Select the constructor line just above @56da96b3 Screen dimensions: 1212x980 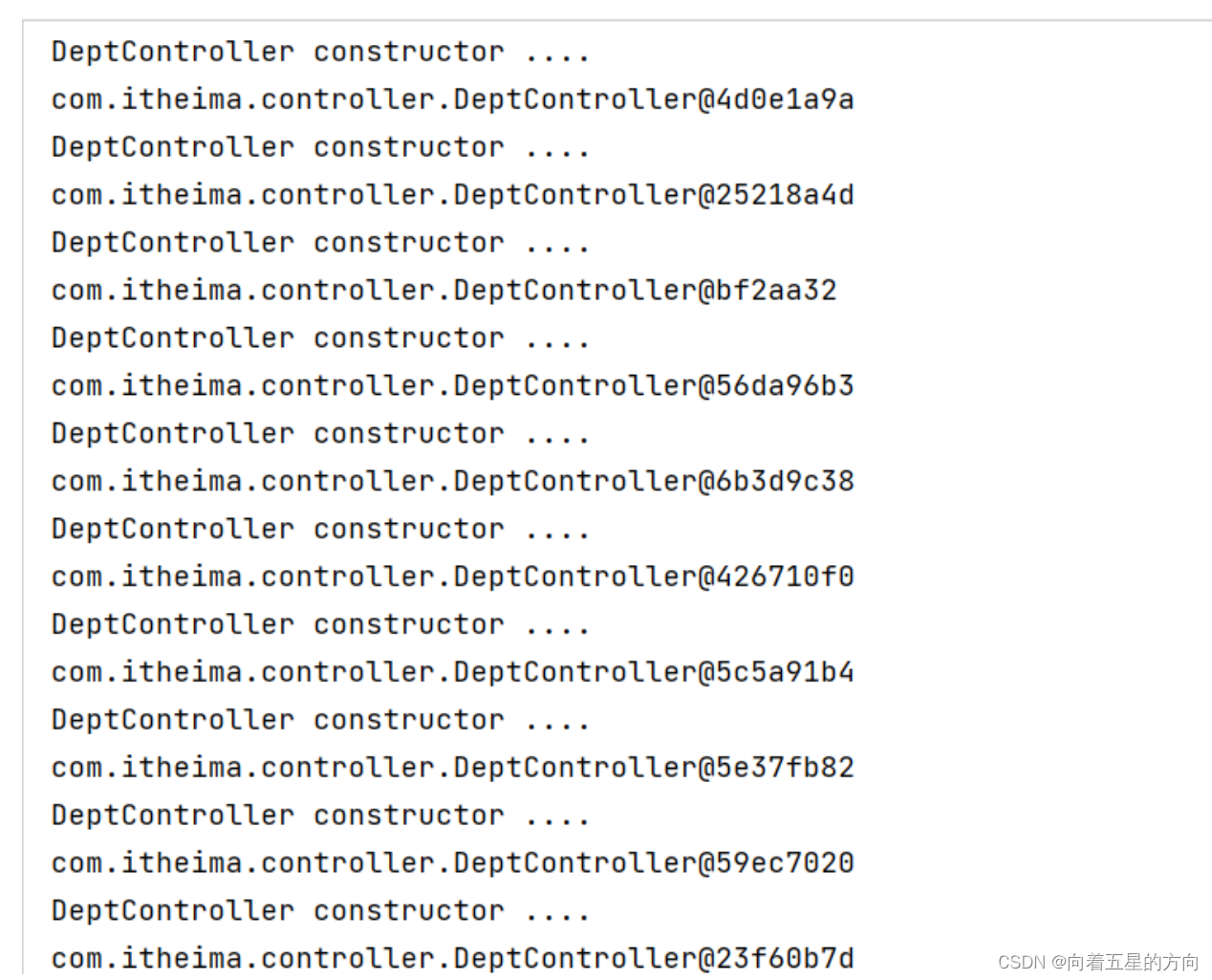tap(320, 338)
